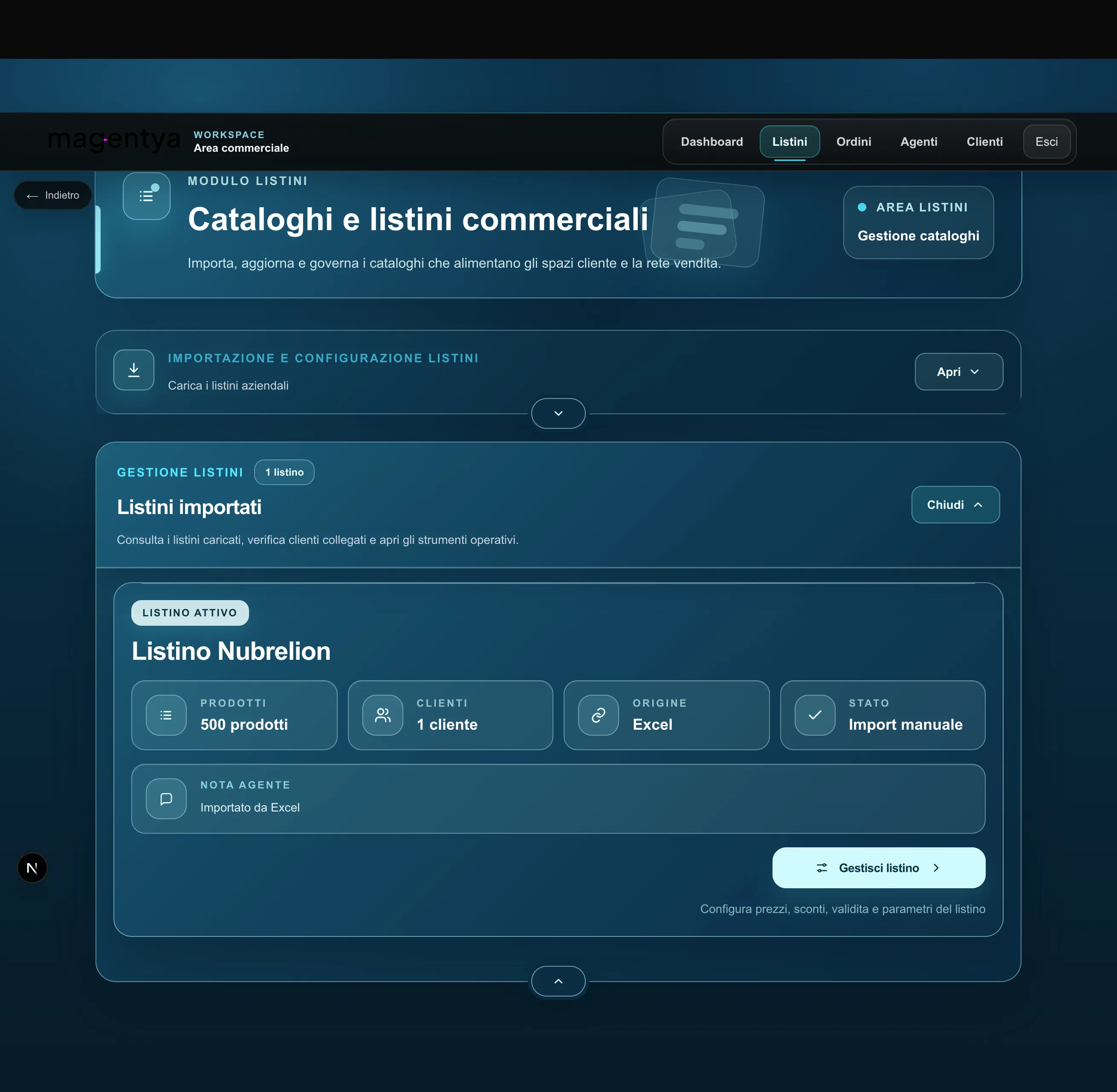Click the Nota Agente comment icon
Viewport: 1117px width, 1092px height.
166,798
